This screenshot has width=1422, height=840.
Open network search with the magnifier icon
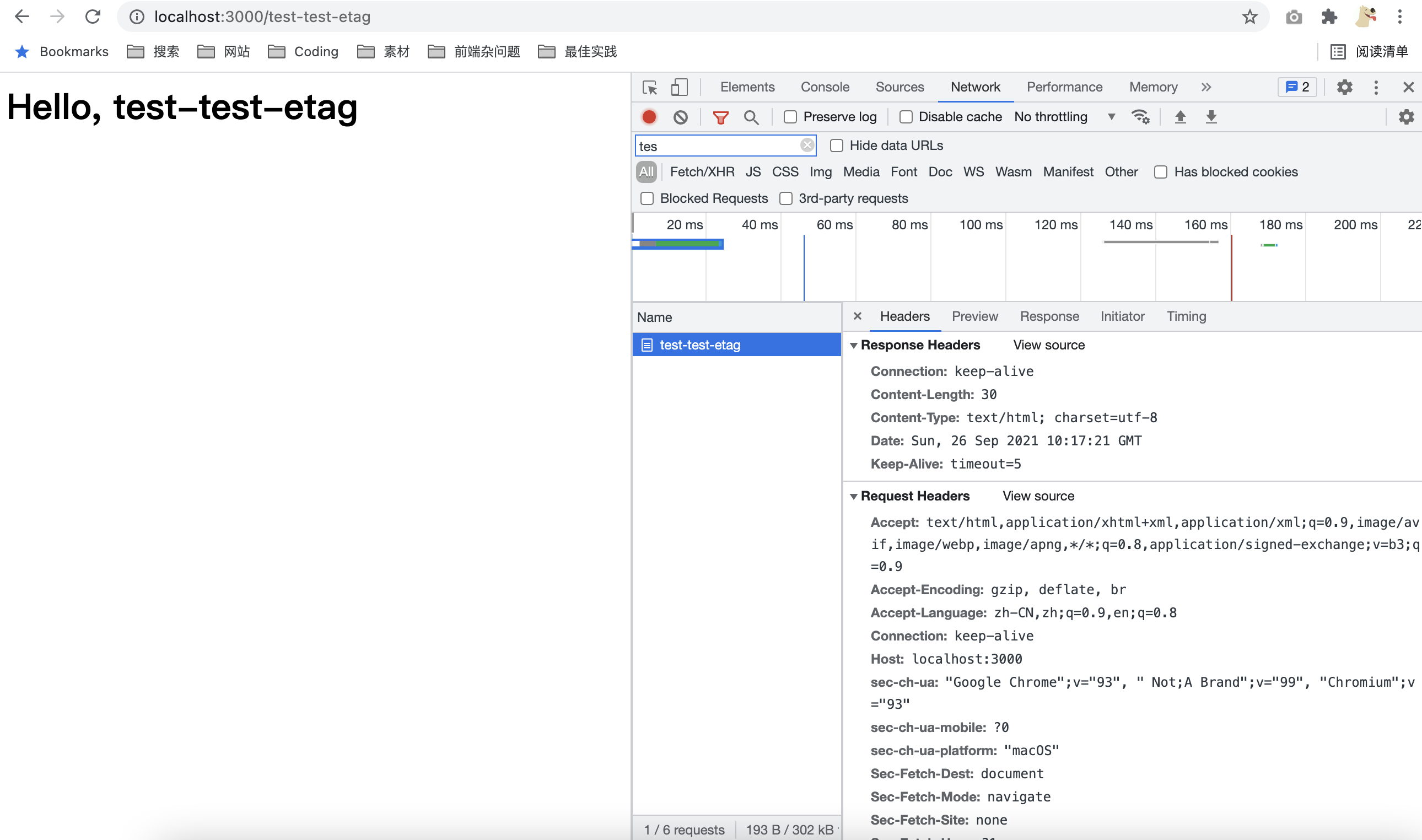point(751,117)
